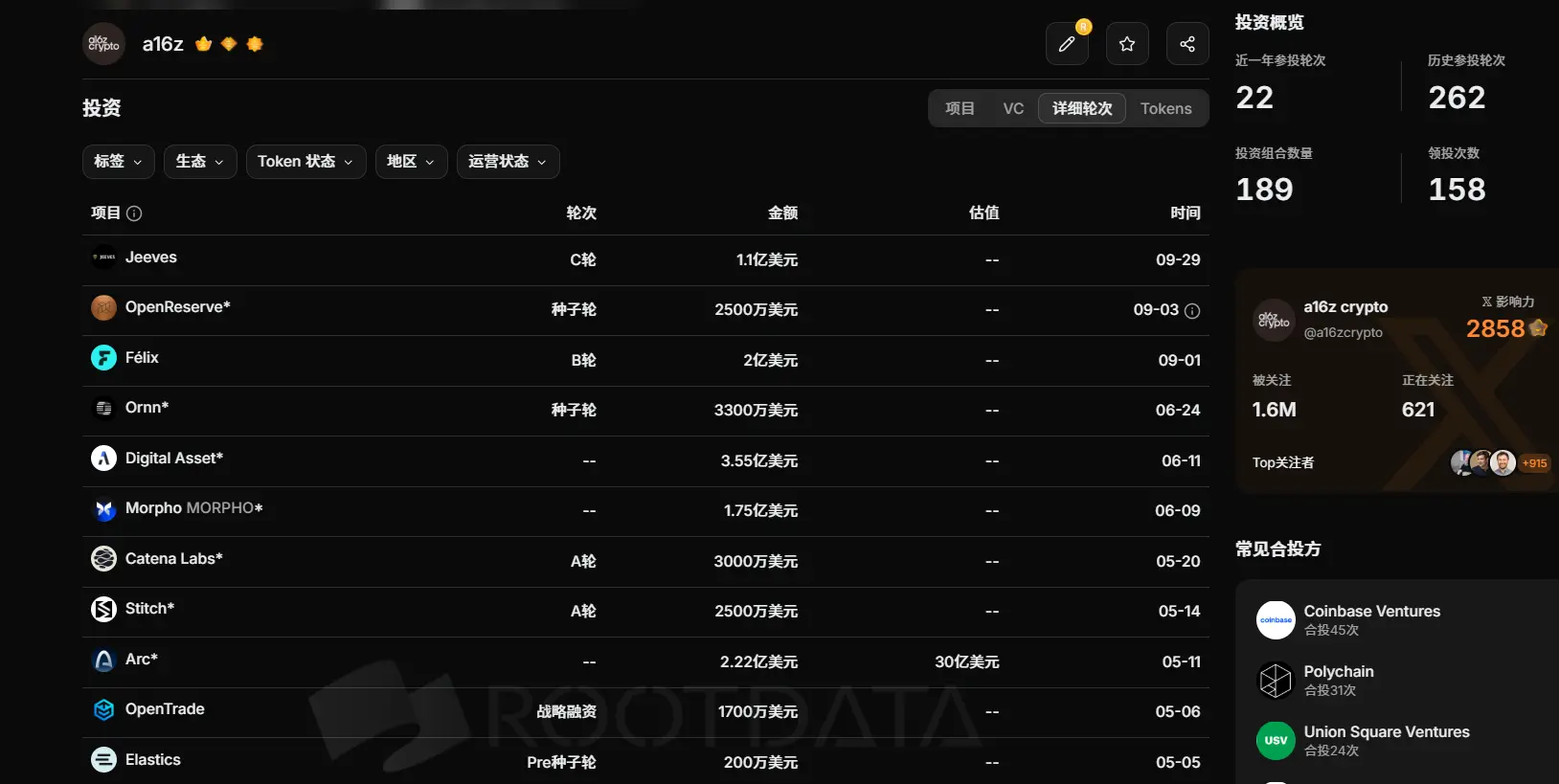Open the Polychain co-investor link
The height and width of the screenshot is (784, 1559).
[1339, 672]
